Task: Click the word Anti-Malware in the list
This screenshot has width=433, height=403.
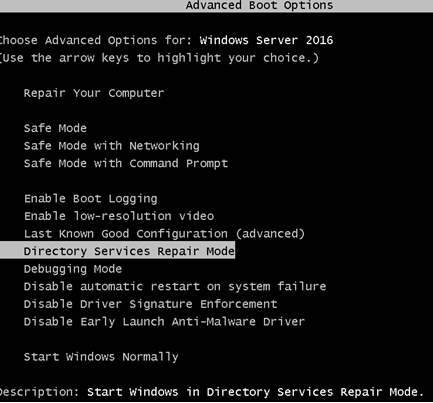Action: [x=214, y=322]
